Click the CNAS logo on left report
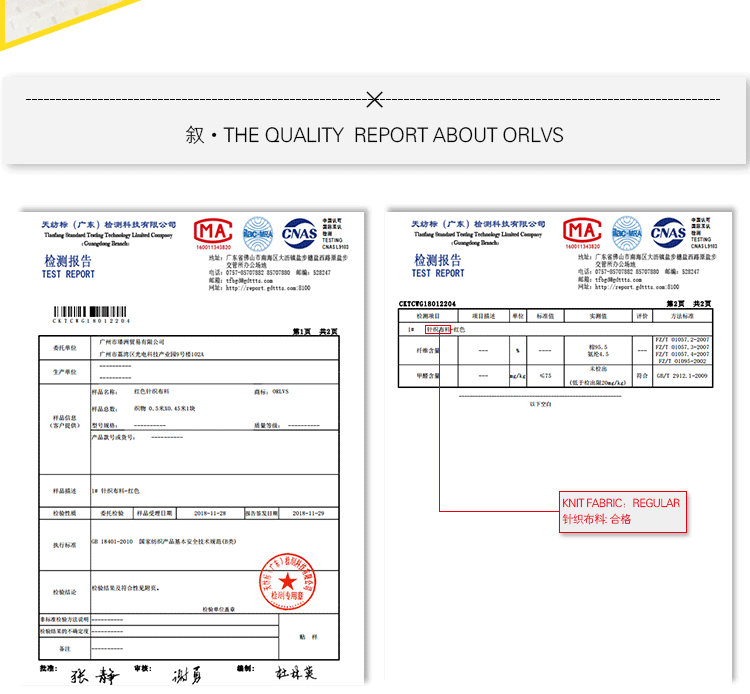Image resolution: width=750 pixels, height=694 pixels. pos(299,233)
